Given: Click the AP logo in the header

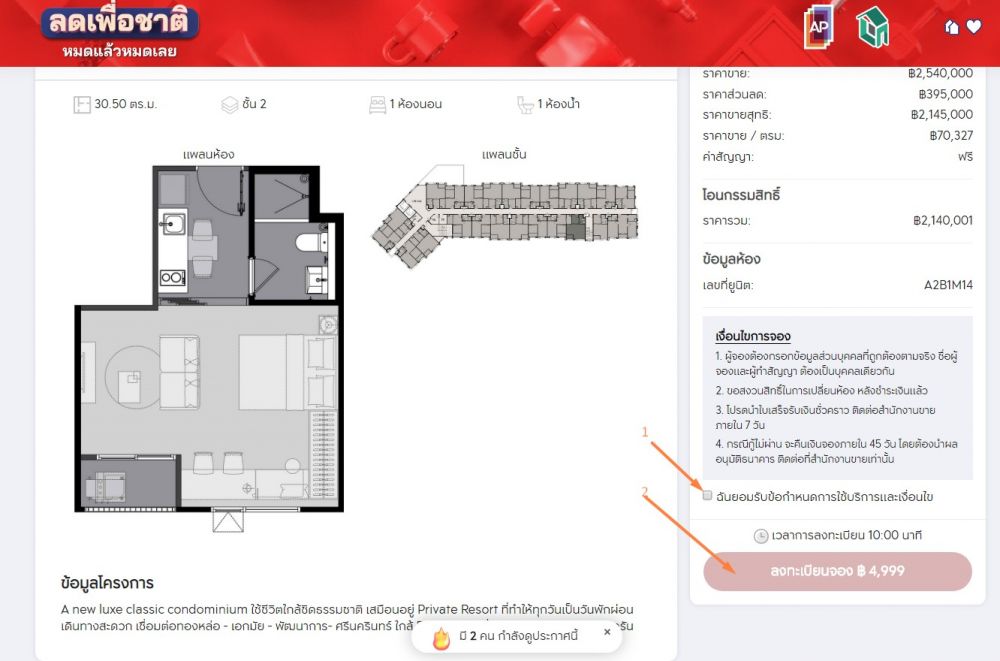Looking at the screenshot, I should 818,27.
